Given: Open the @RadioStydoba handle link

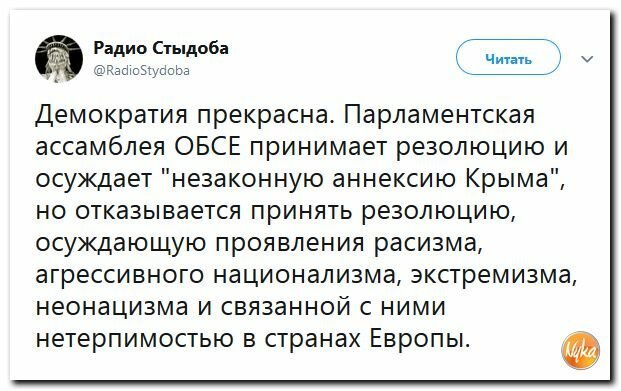Looking at the screenshot, I should point(142,71).
